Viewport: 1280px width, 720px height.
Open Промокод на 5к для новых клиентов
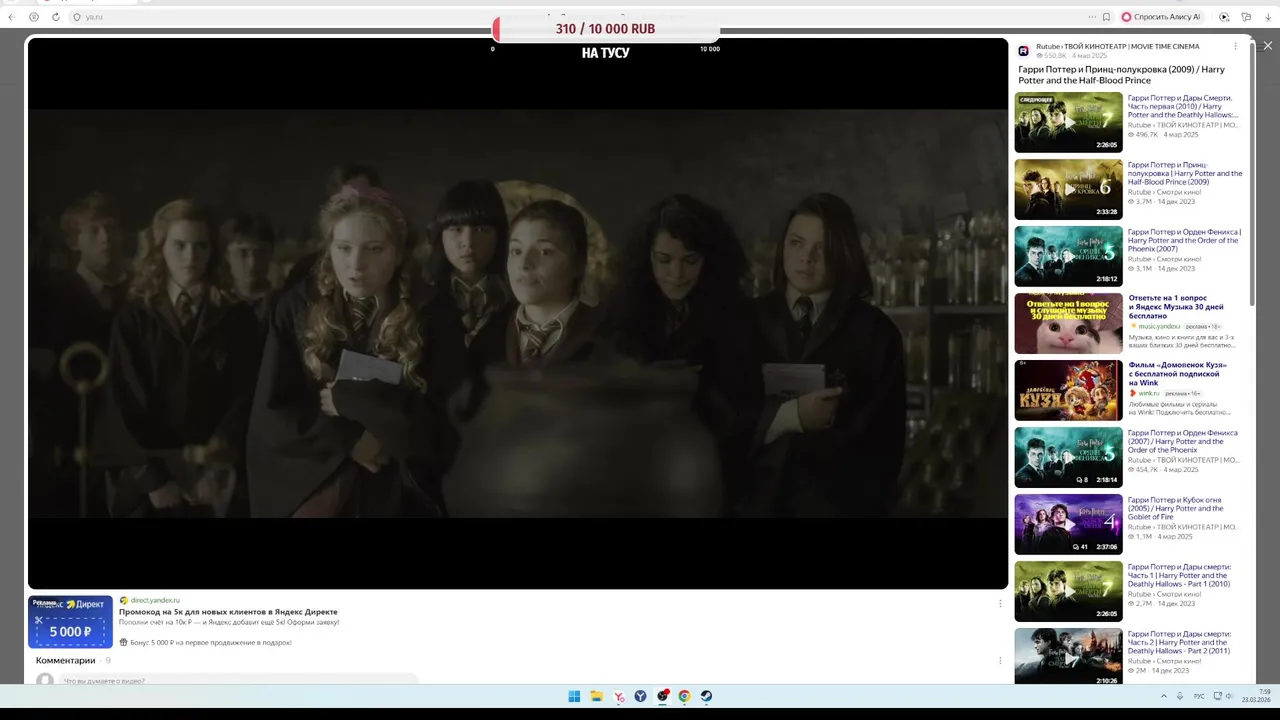coord(228,611)
